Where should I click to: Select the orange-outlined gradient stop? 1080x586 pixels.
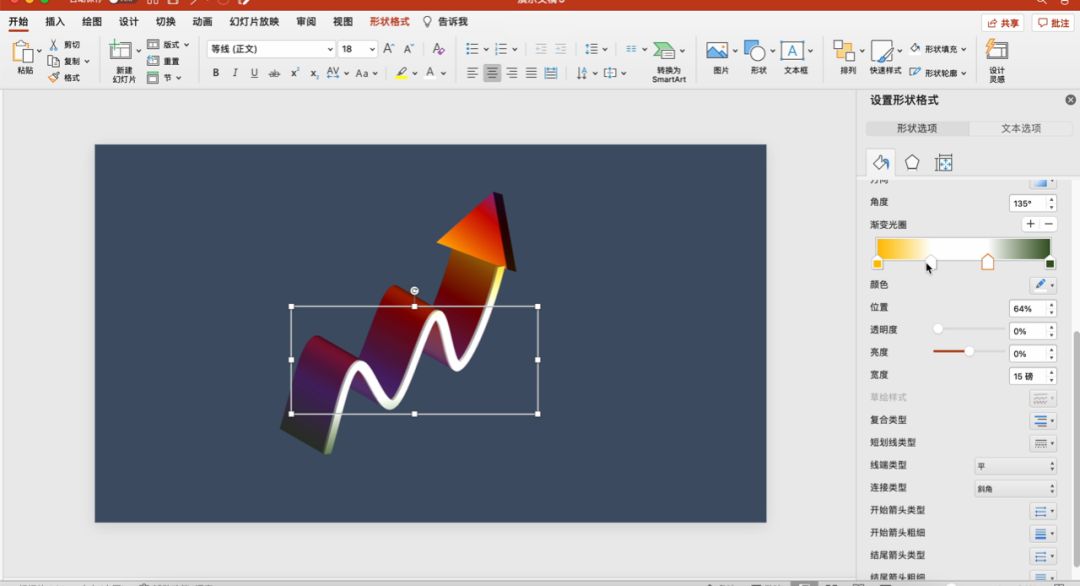[987, 262]
